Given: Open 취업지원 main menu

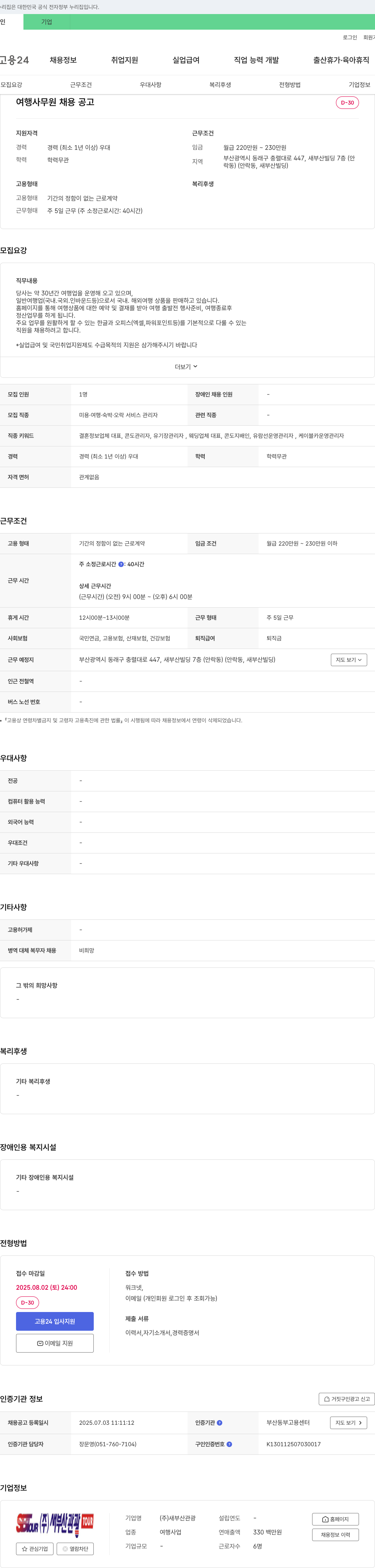Looking at the screenshot, I should click(124, 60).
